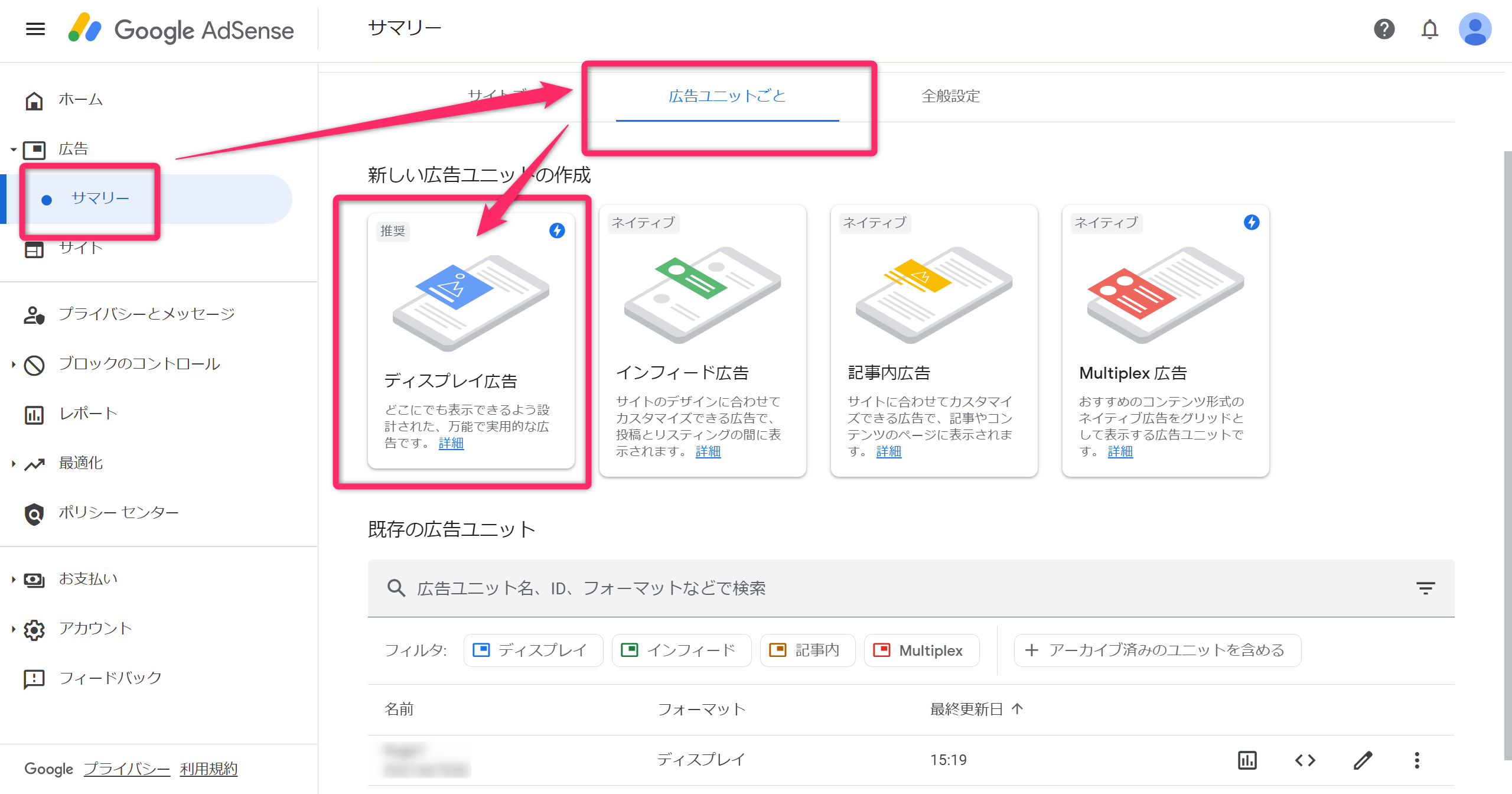Open the help question mark icon

click(x=1384, y=29)
